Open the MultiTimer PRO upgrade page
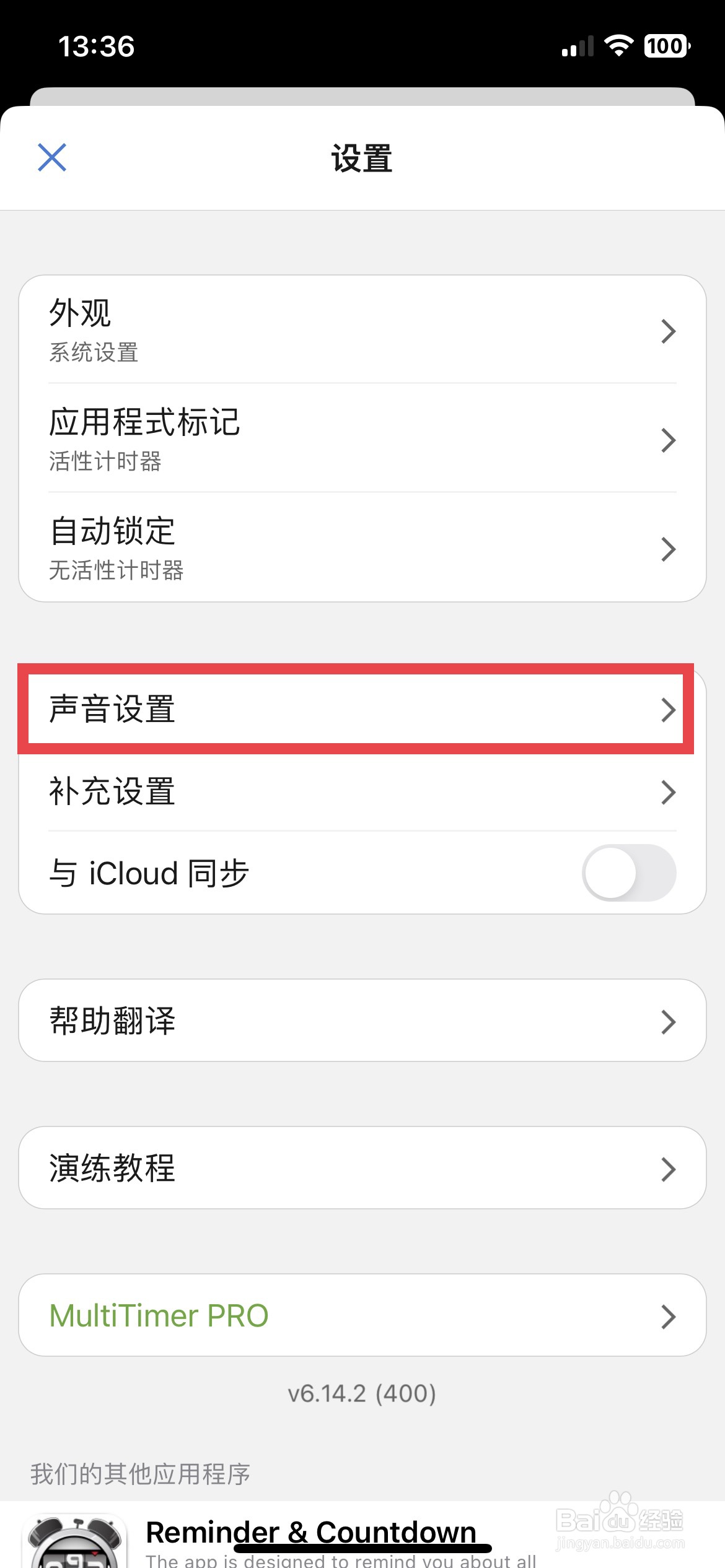725x1568 pixels. click(362, 1315)
